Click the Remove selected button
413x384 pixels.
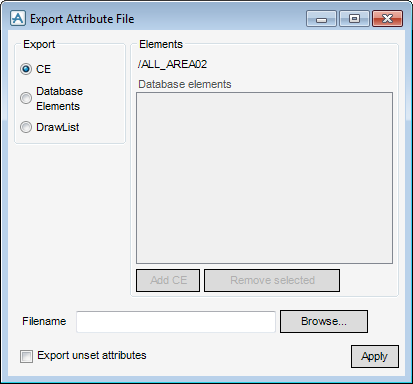point(272,280)
